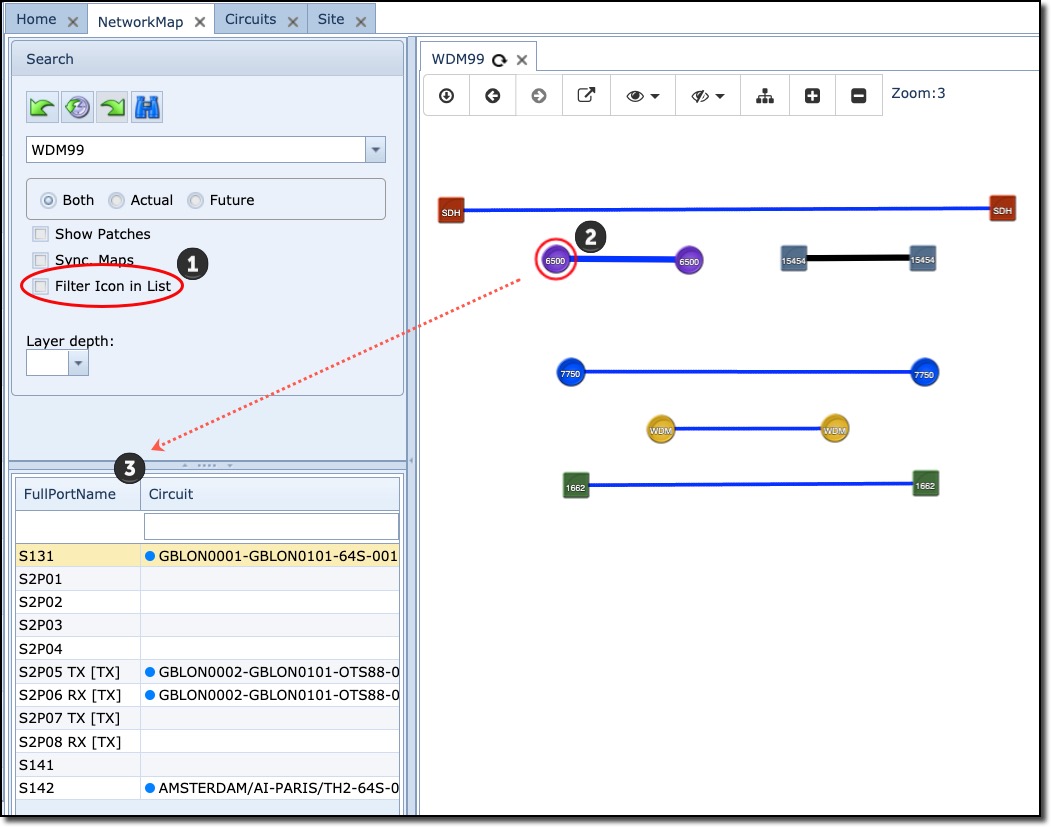The width and height of the screenshot is (1051, 827).
Task: Select the Actual radio button
Action: tap(117, 200)
